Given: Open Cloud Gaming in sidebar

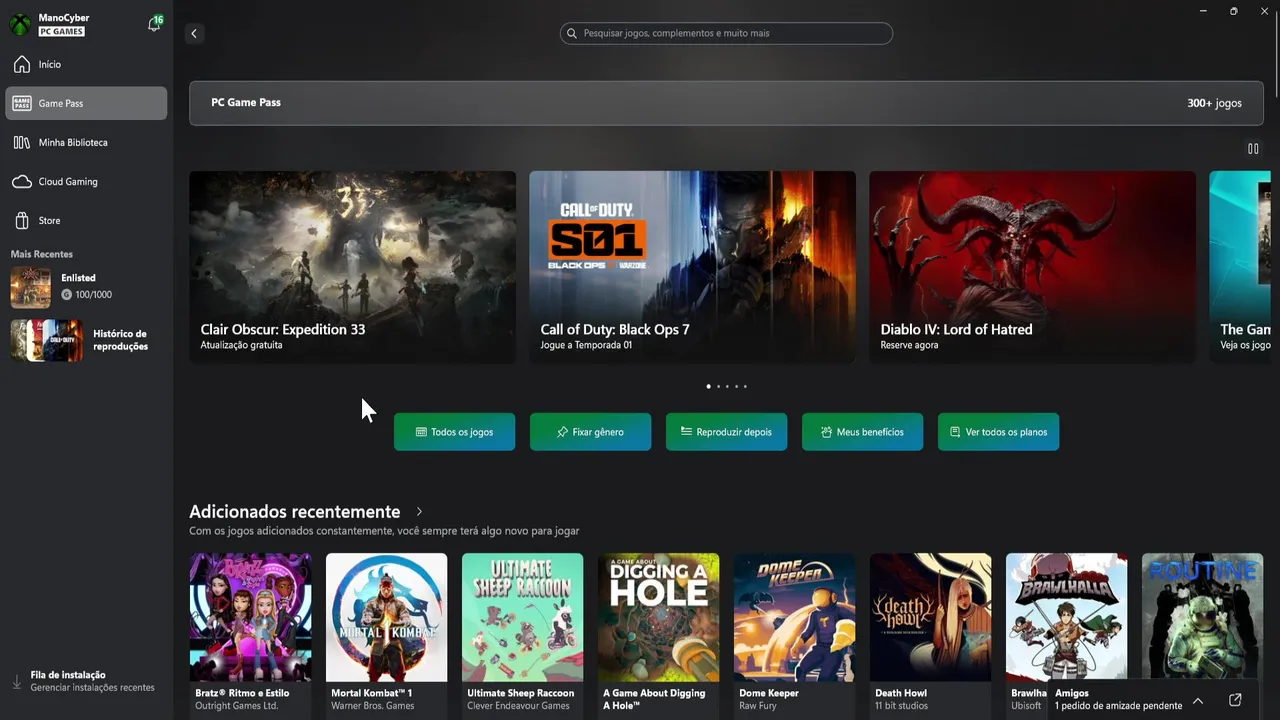Looking at the screenshot, I should pos(86,181).
